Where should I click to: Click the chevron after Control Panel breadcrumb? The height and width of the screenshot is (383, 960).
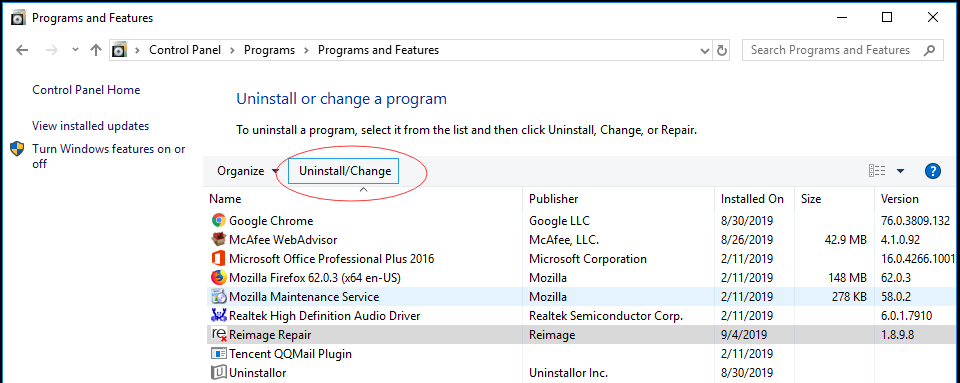[x=233, y=50]
